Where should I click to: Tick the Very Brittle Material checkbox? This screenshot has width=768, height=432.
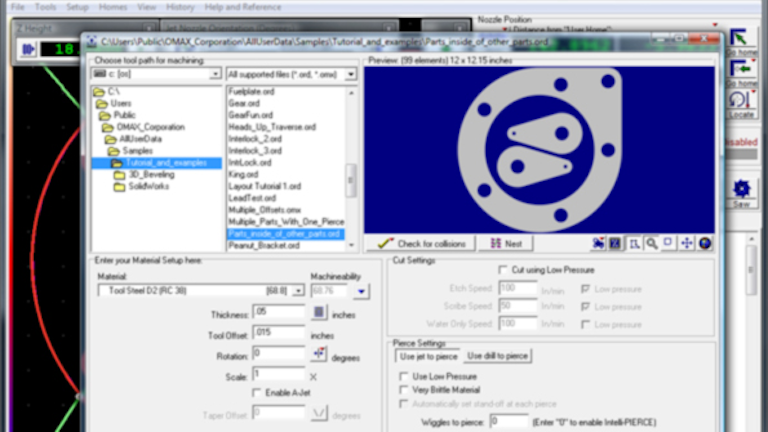(x=404, y=390)
